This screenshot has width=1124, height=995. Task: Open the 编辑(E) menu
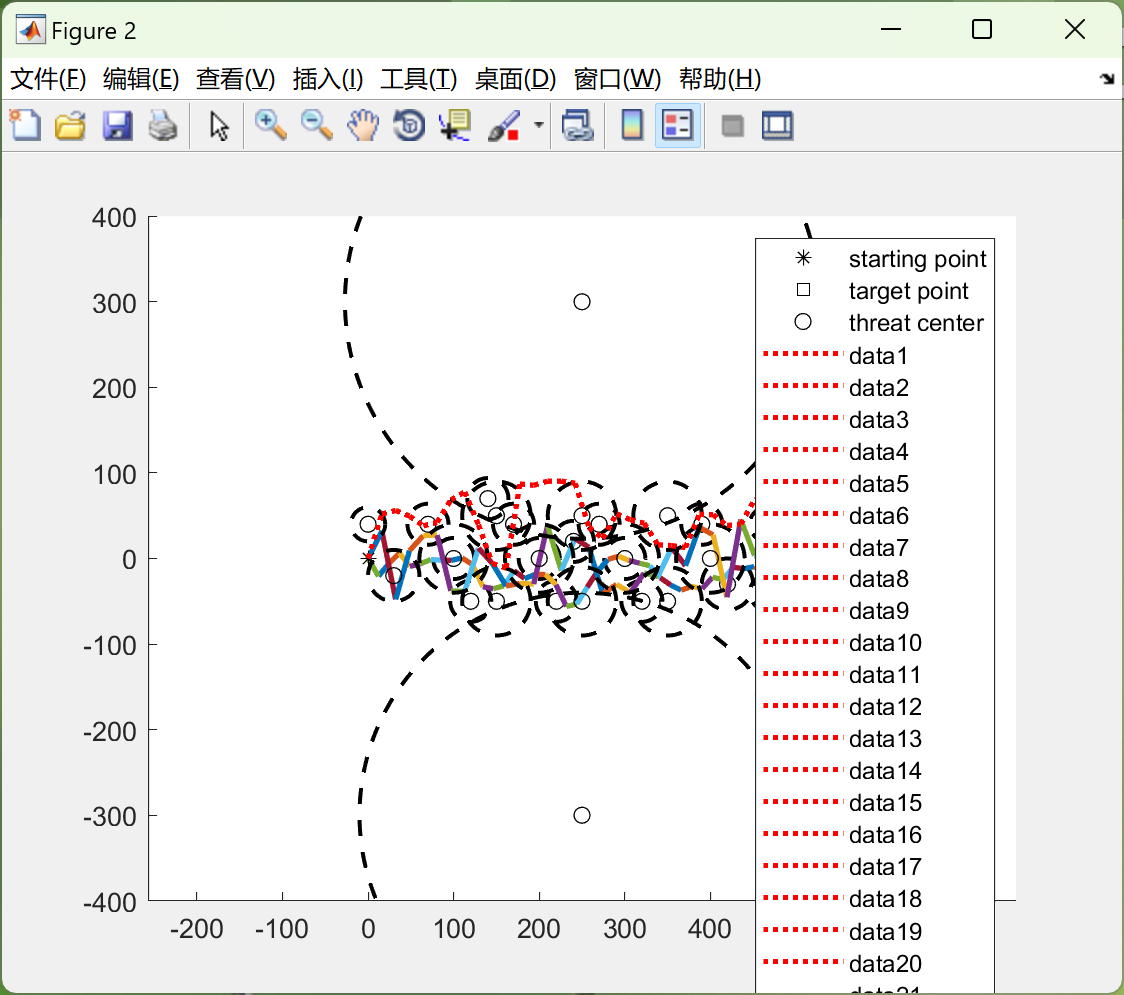pyautogui.click(x=140, y=79)
